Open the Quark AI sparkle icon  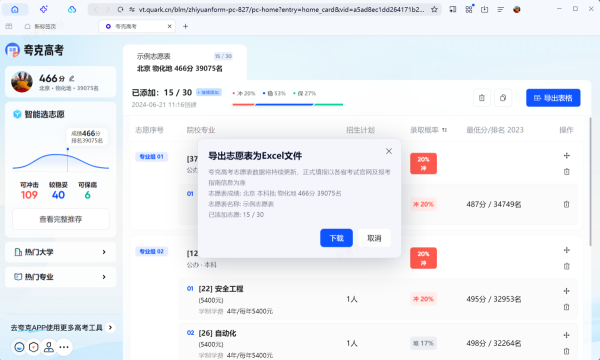click(x=44, y=9)
